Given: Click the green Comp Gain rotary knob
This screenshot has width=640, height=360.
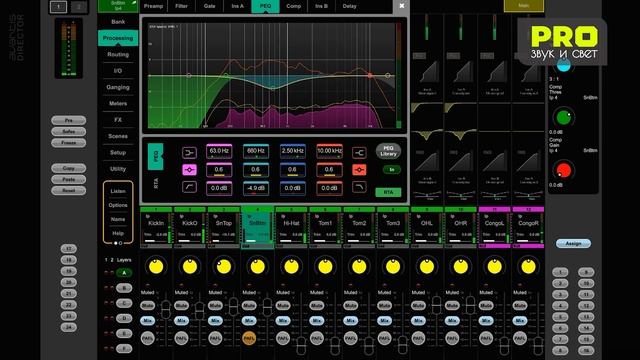Looking at the screenshot, I should pyautogui.click(x=564, y=118).
